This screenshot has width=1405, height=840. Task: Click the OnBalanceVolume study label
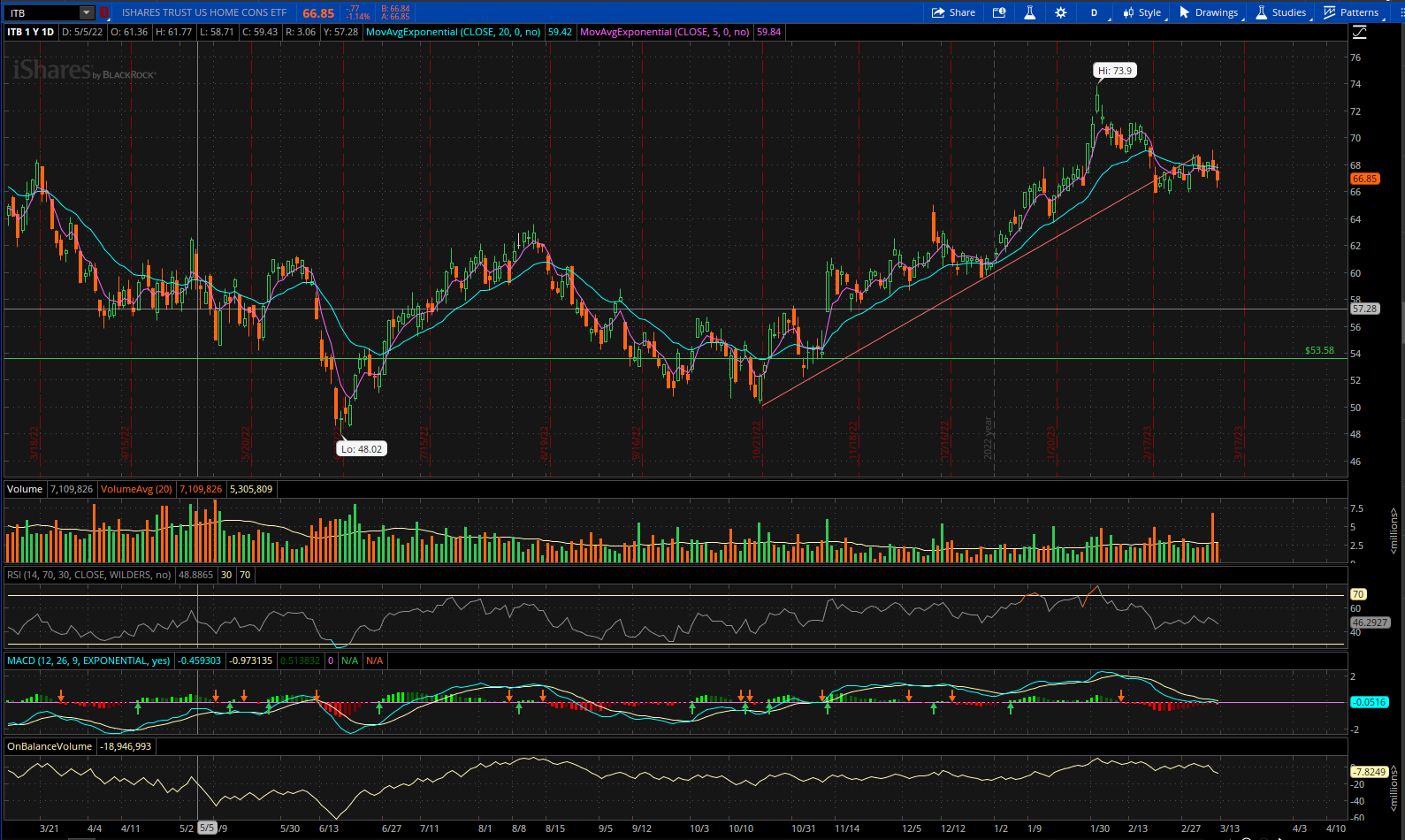[x=50, y=746]
